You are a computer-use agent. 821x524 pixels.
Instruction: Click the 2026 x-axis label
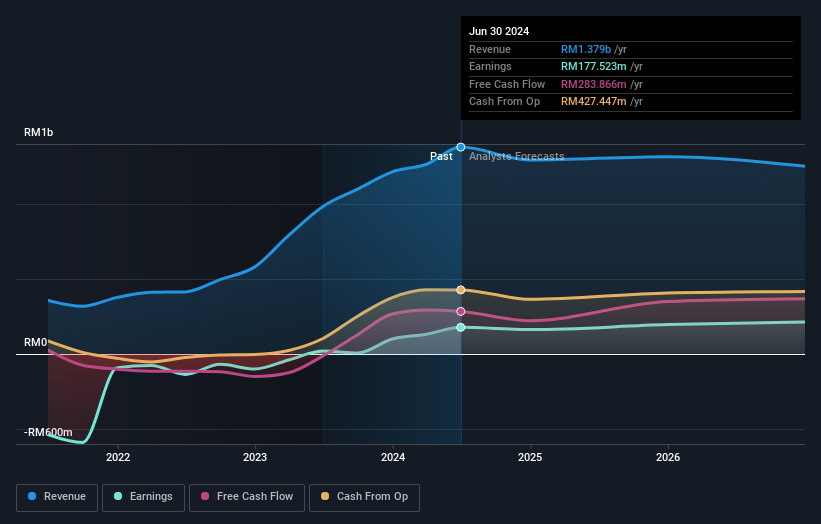tap(668, 457)
